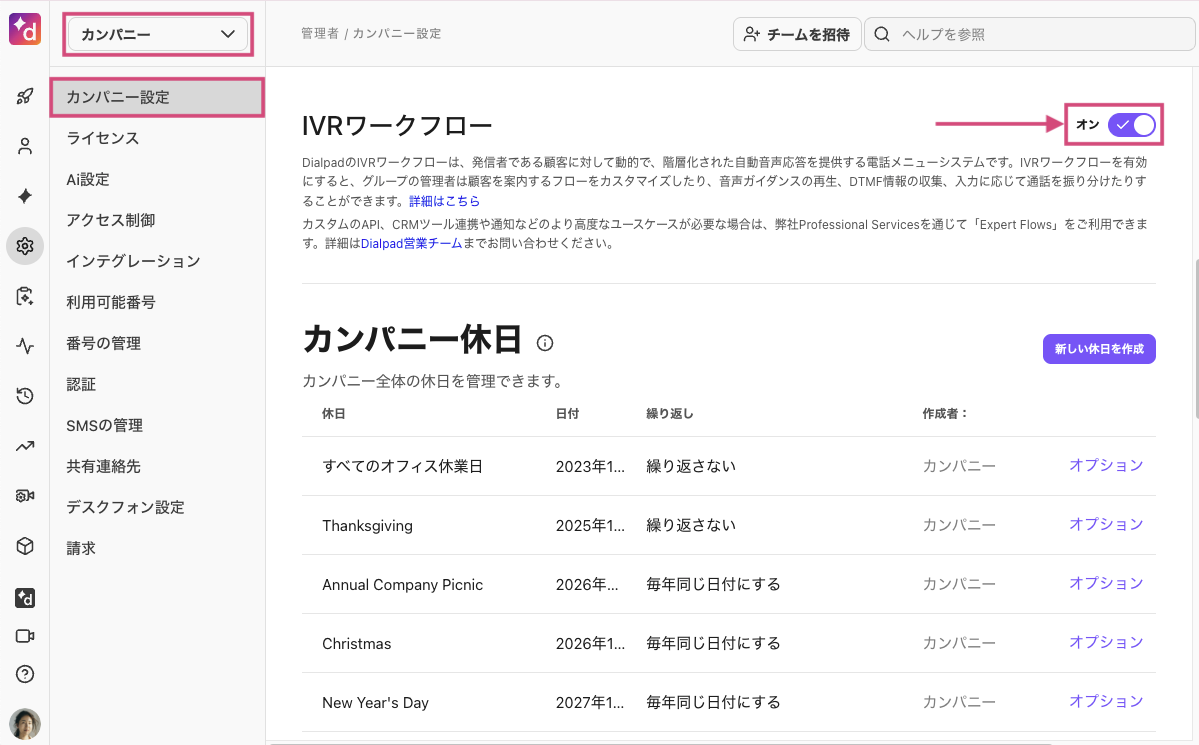Image resolution: width=1199 pixels, height=745 pixels.
Task: Select ライセンス in the settings menu
Action: (x=103, y=138)
